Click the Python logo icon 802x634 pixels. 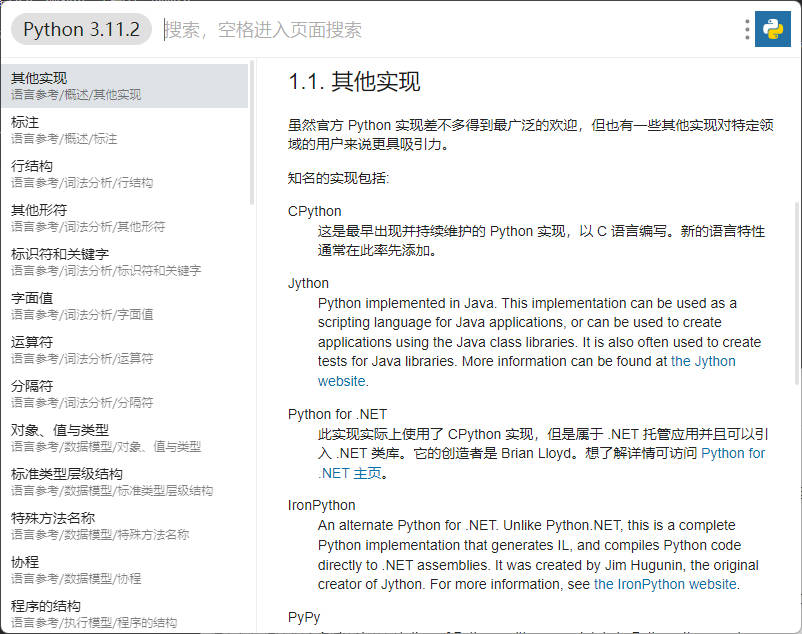tap(773, 29)
